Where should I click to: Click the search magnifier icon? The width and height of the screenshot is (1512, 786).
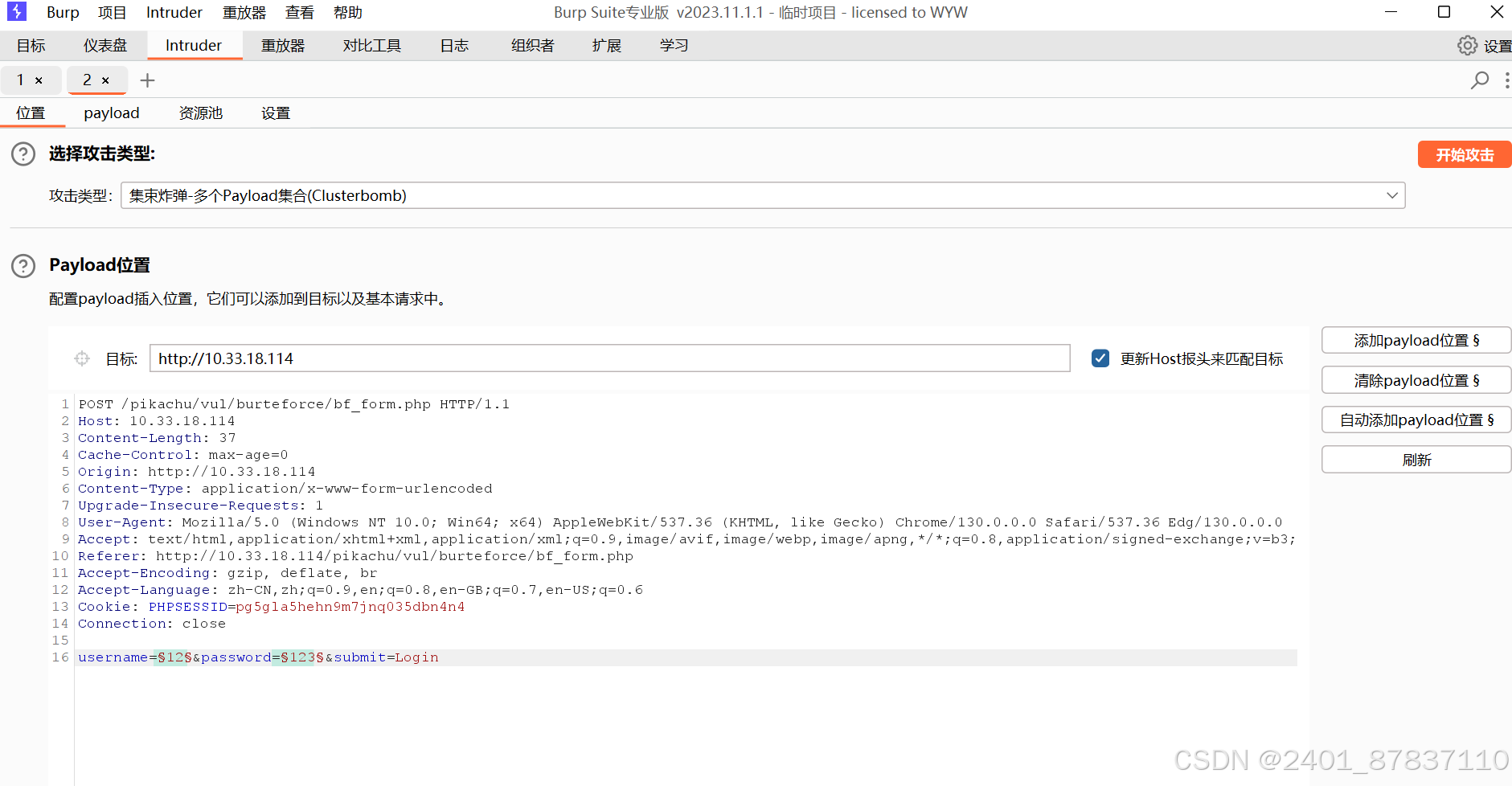[1479, 80]
